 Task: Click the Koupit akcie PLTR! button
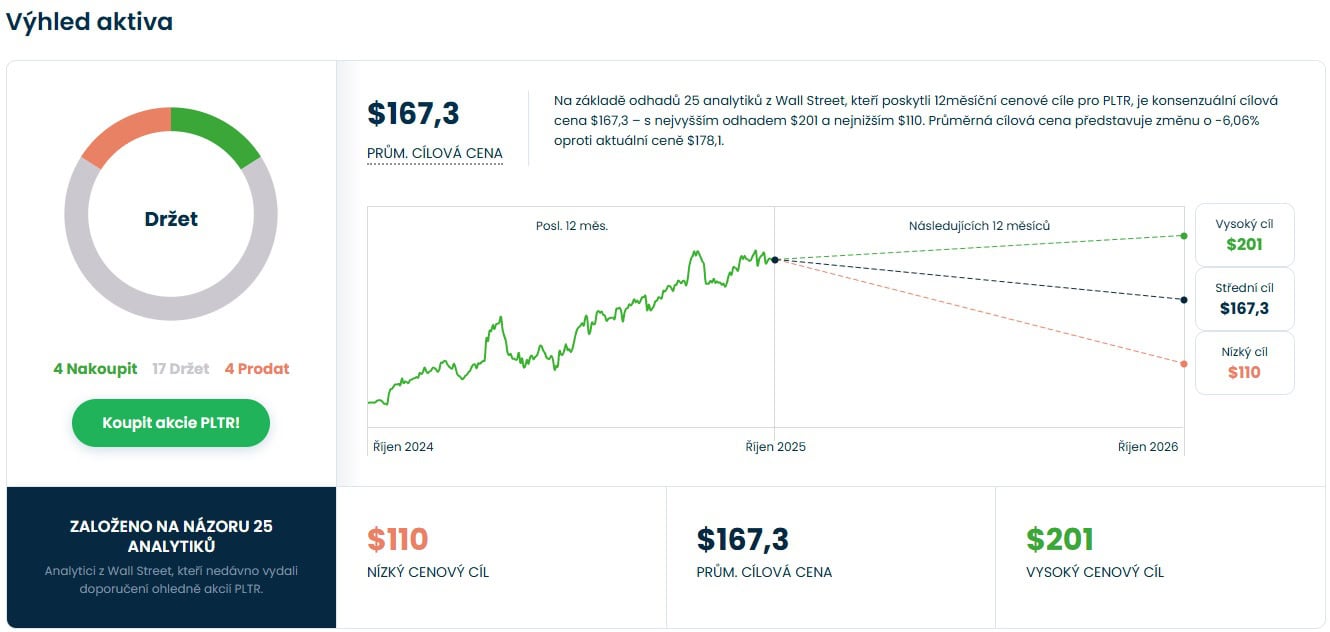tap(171, 423)
